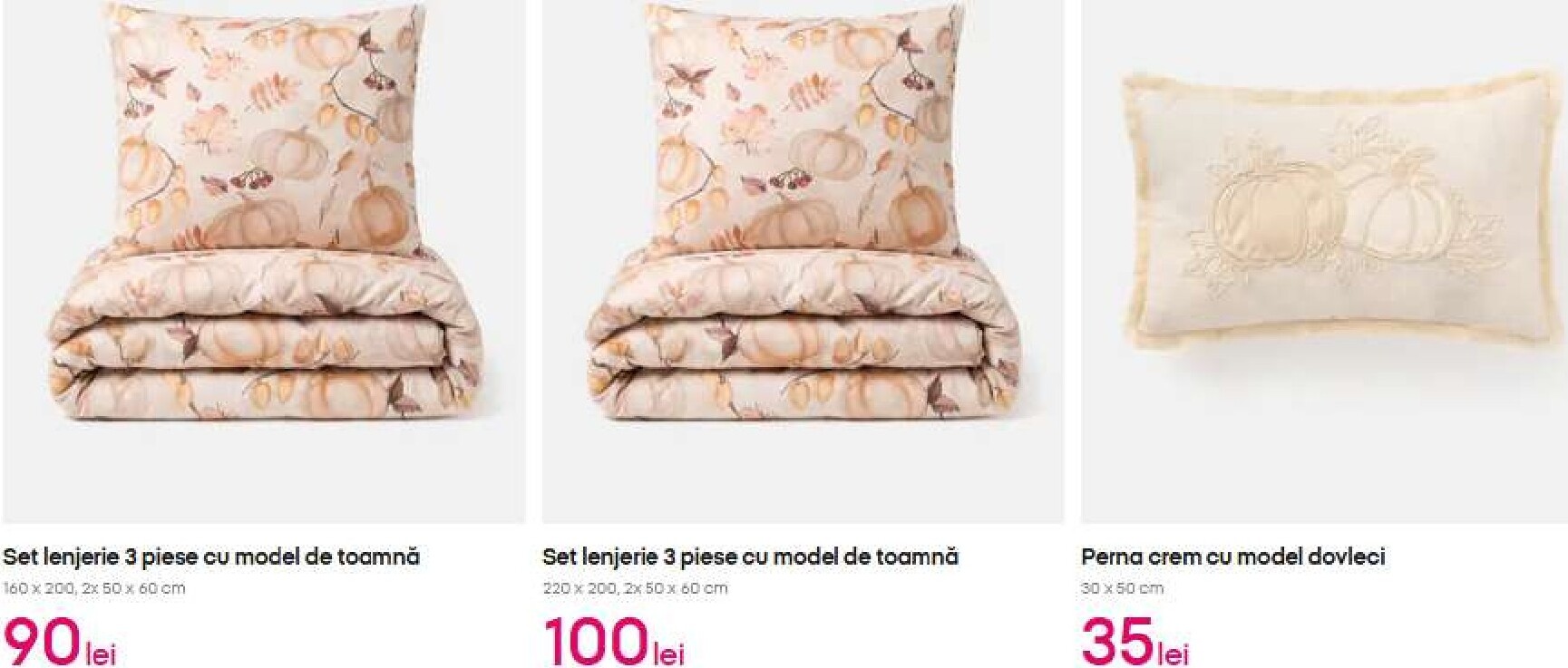This screenshot has width=1568, height=668.
Task: Click the lei currency label beside 90
Action: point(100,653)
